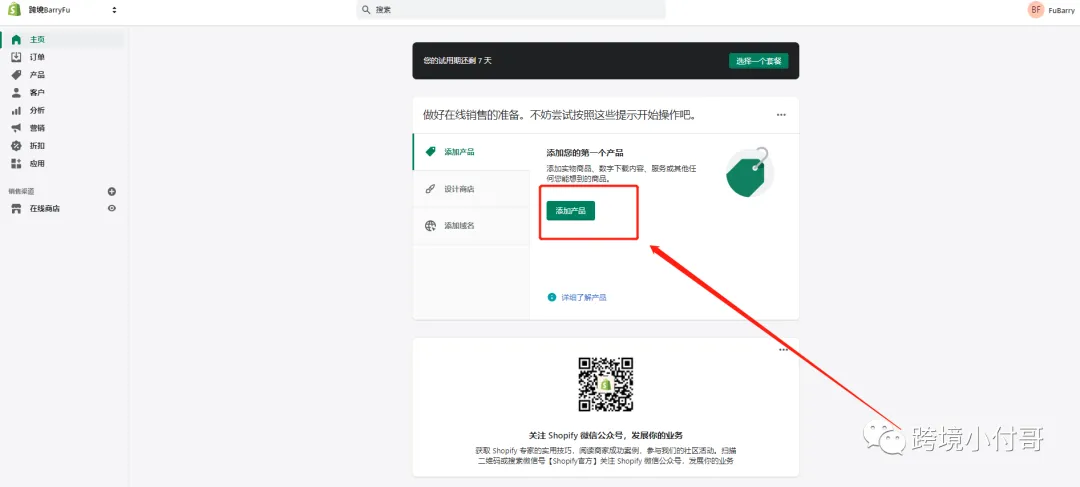1080x487 pixels.
Task: Click the Shopify WeChat QR code
Action: (605, 384)
